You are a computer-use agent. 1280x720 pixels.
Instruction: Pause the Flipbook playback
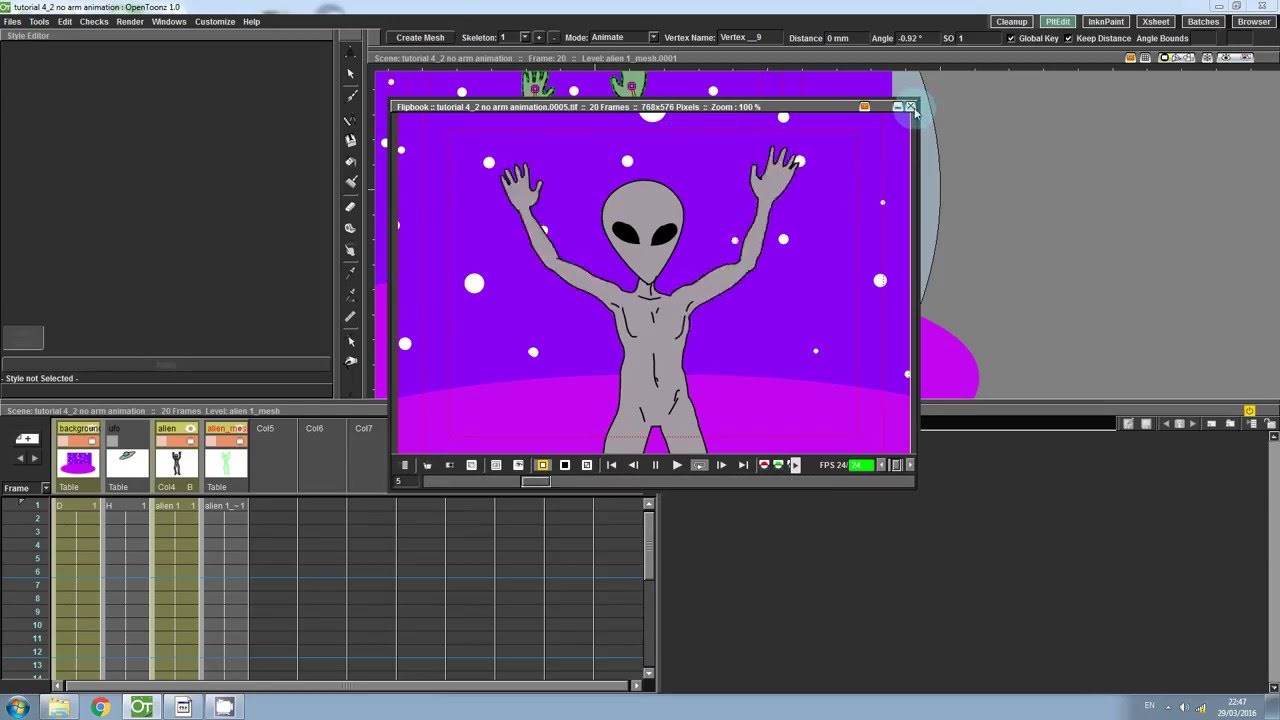pos(656,465)
